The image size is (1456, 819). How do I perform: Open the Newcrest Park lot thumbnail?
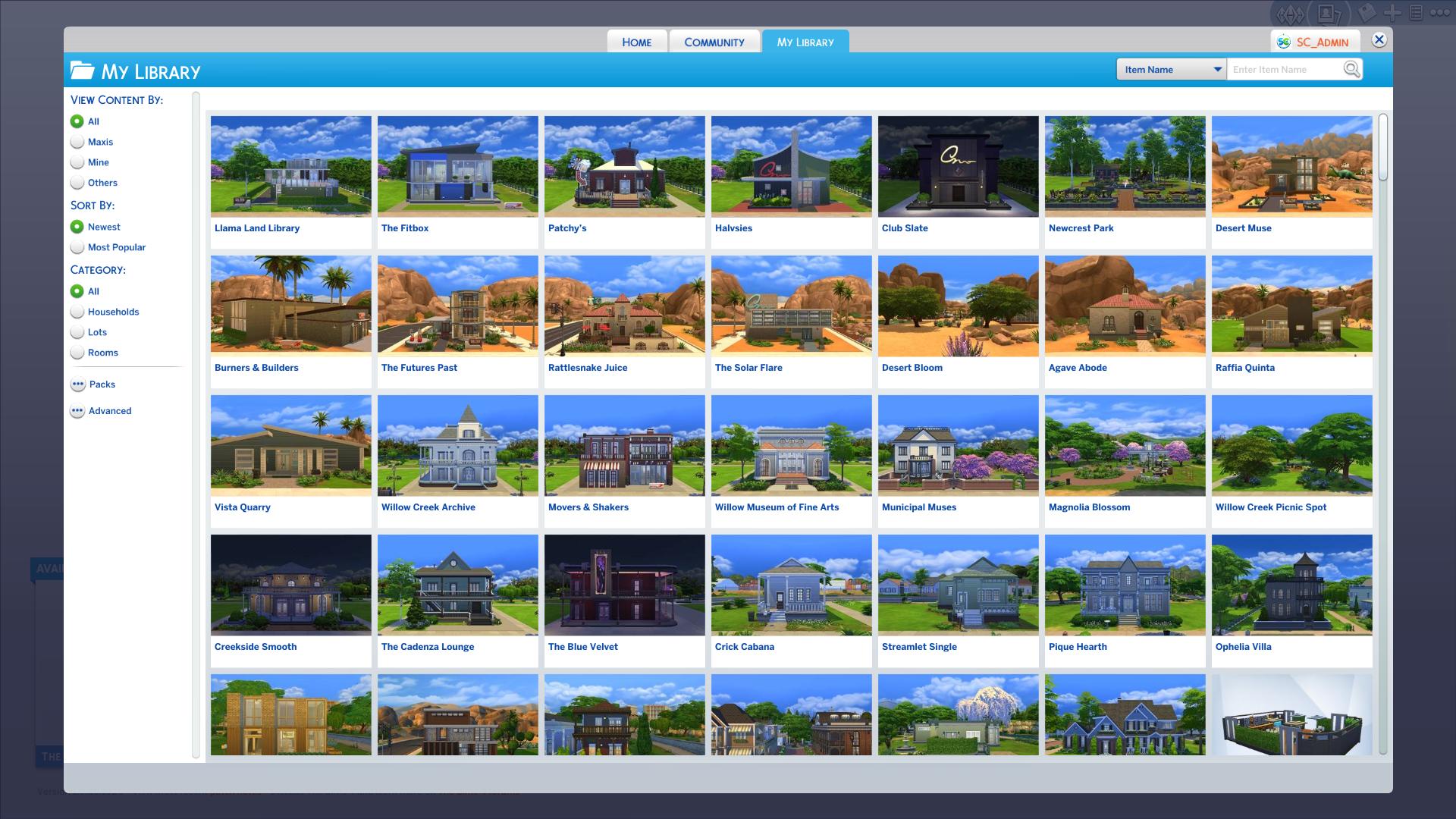(1125, 166)
